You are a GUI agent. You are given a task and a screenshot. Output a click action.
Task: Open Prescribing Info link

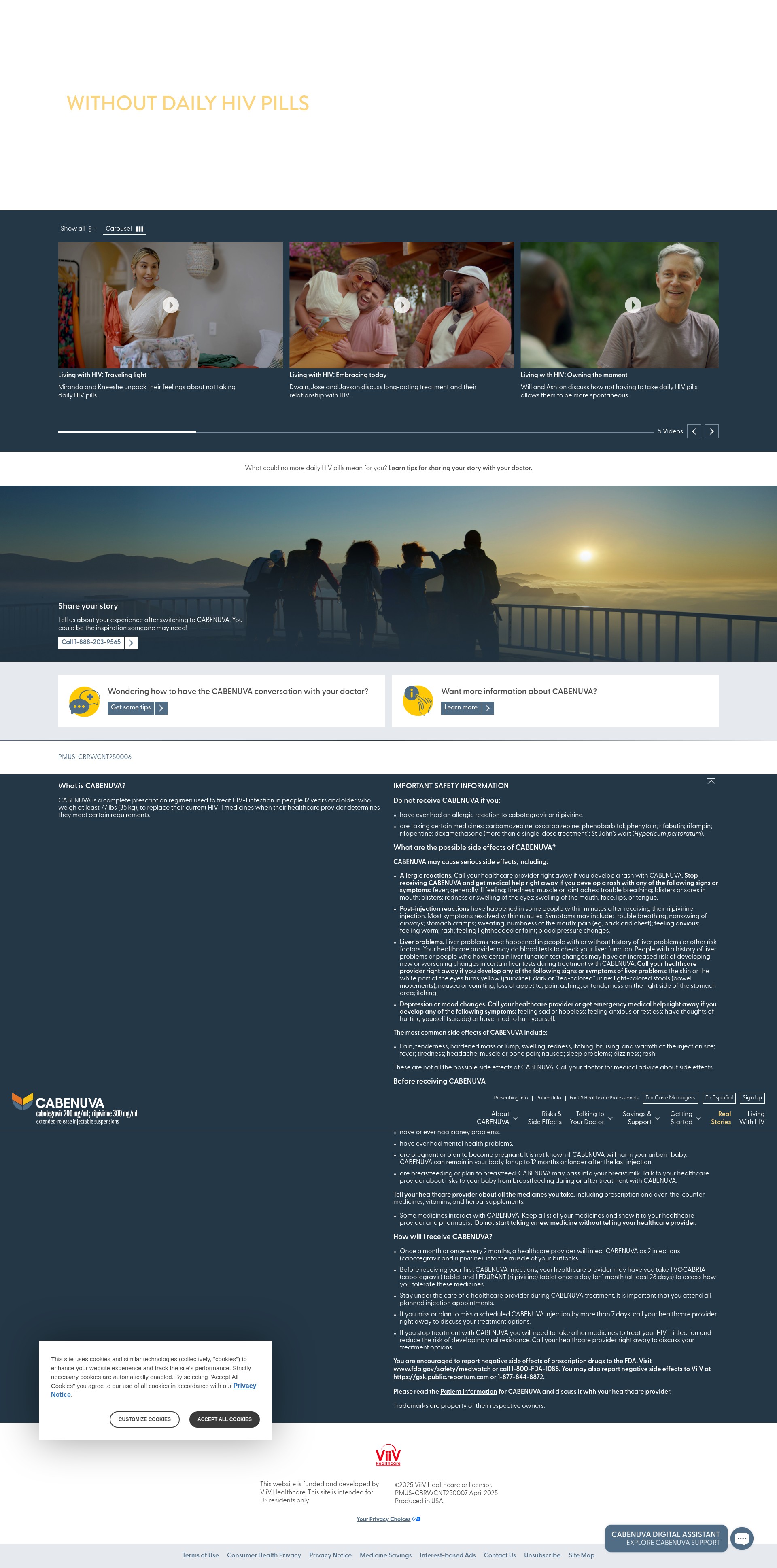pyautogui.click(x=510, y=1097)
